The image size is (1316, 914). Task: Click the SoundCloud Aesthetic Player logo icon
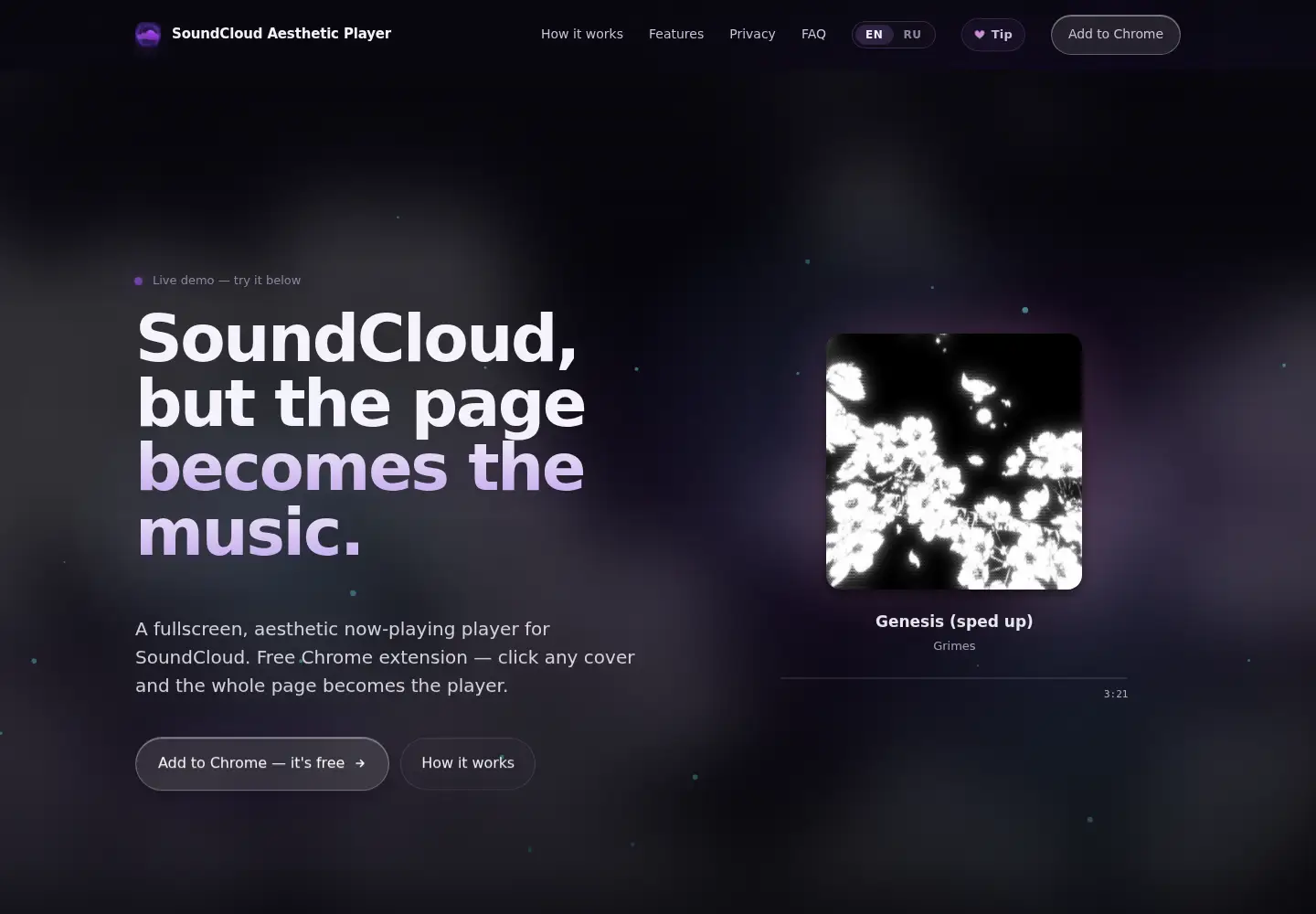click(148, 35)
